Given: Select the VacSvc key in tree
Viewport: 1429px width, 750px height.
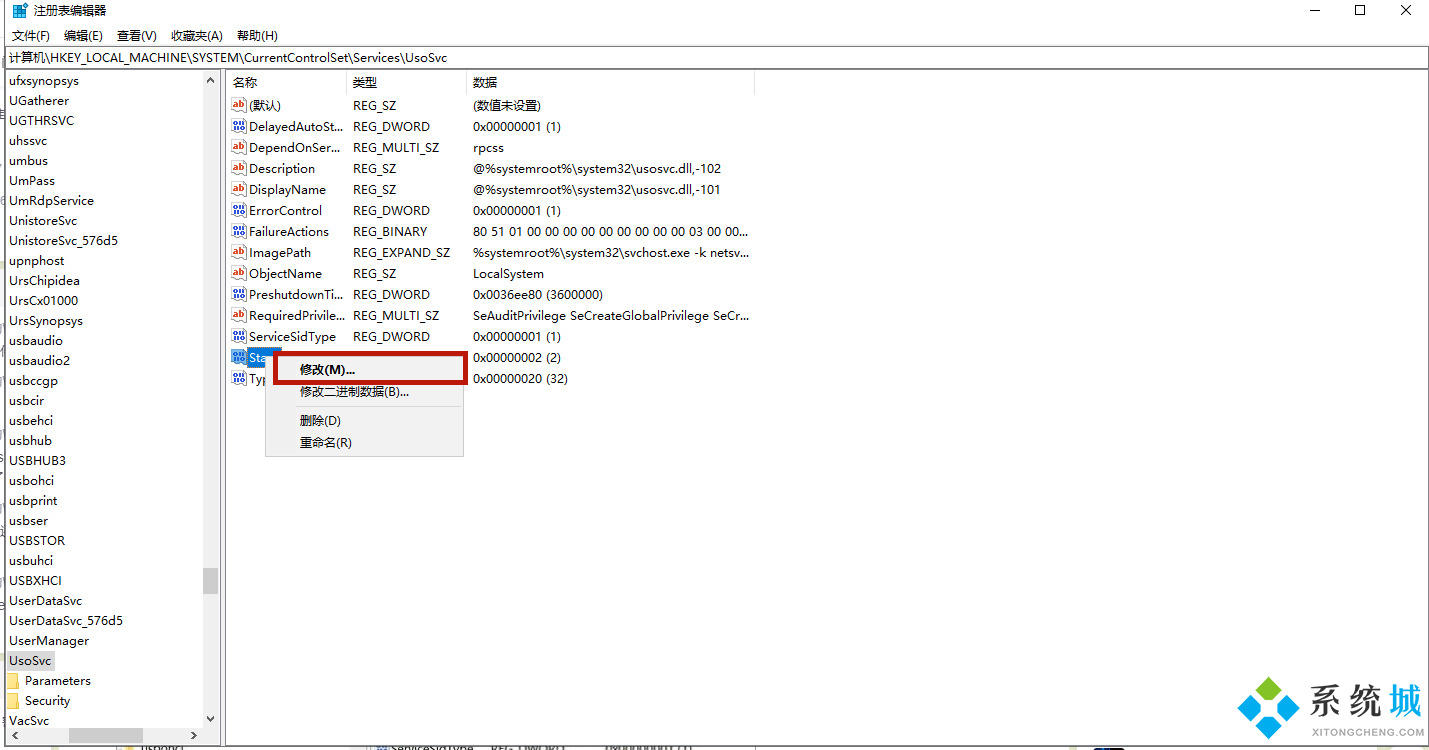Looking at the screenshot, I should click(x=29, y=721).
